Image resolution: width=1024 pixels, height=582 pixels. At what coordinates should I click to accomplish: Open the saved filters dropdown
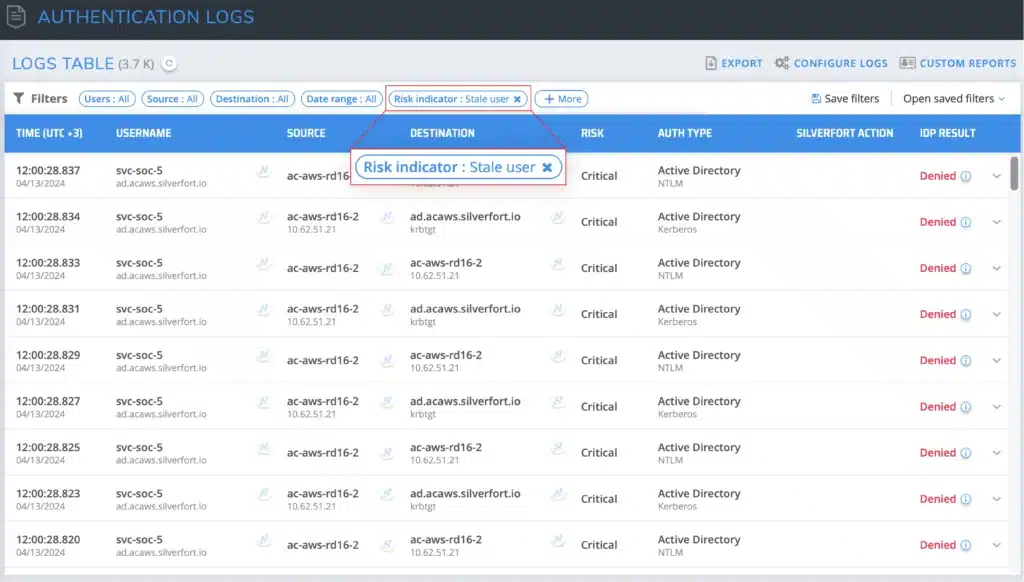coord(953,99)
